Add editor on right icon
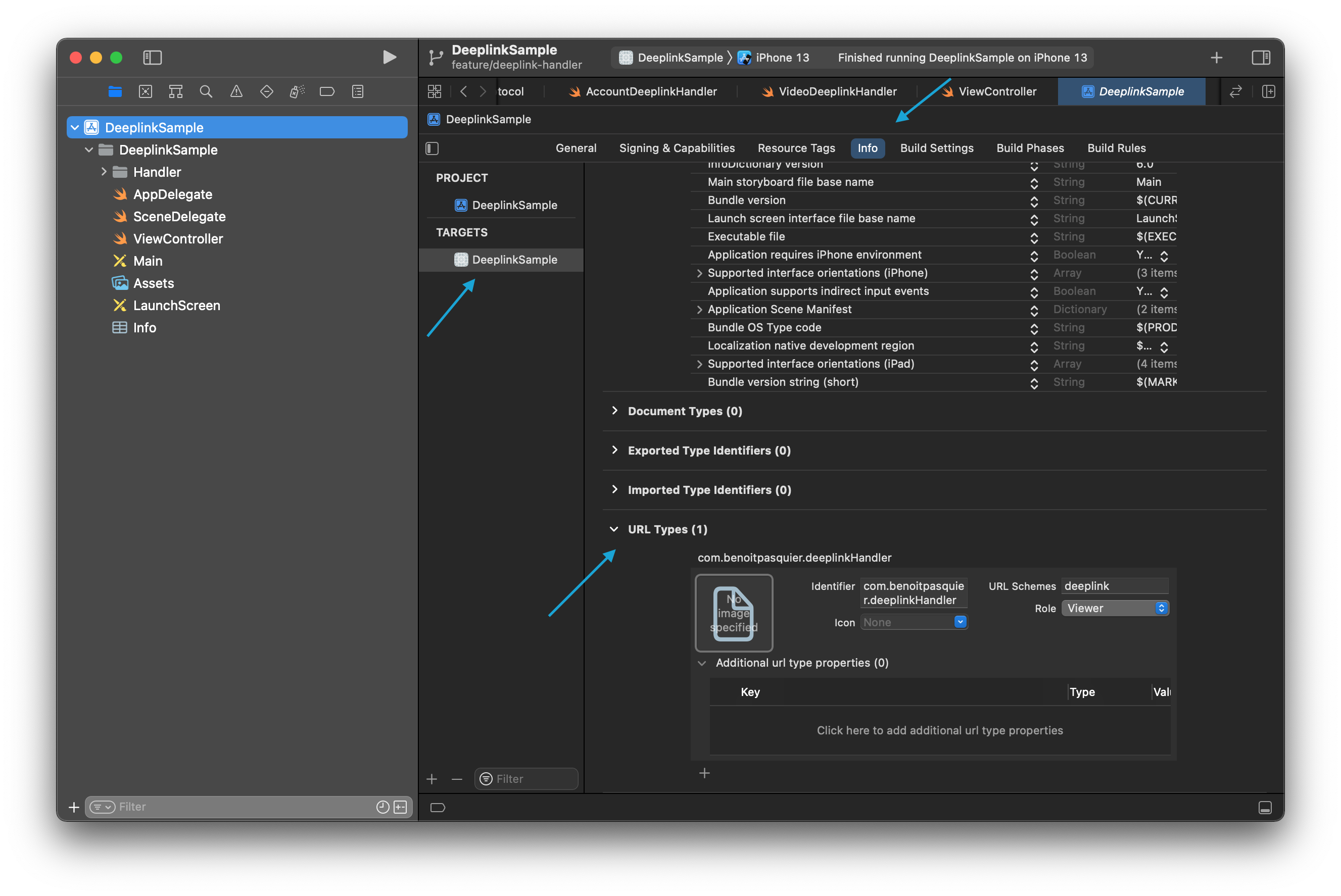The width and height of the screenshot is (1341, 896). (1268, 91)
